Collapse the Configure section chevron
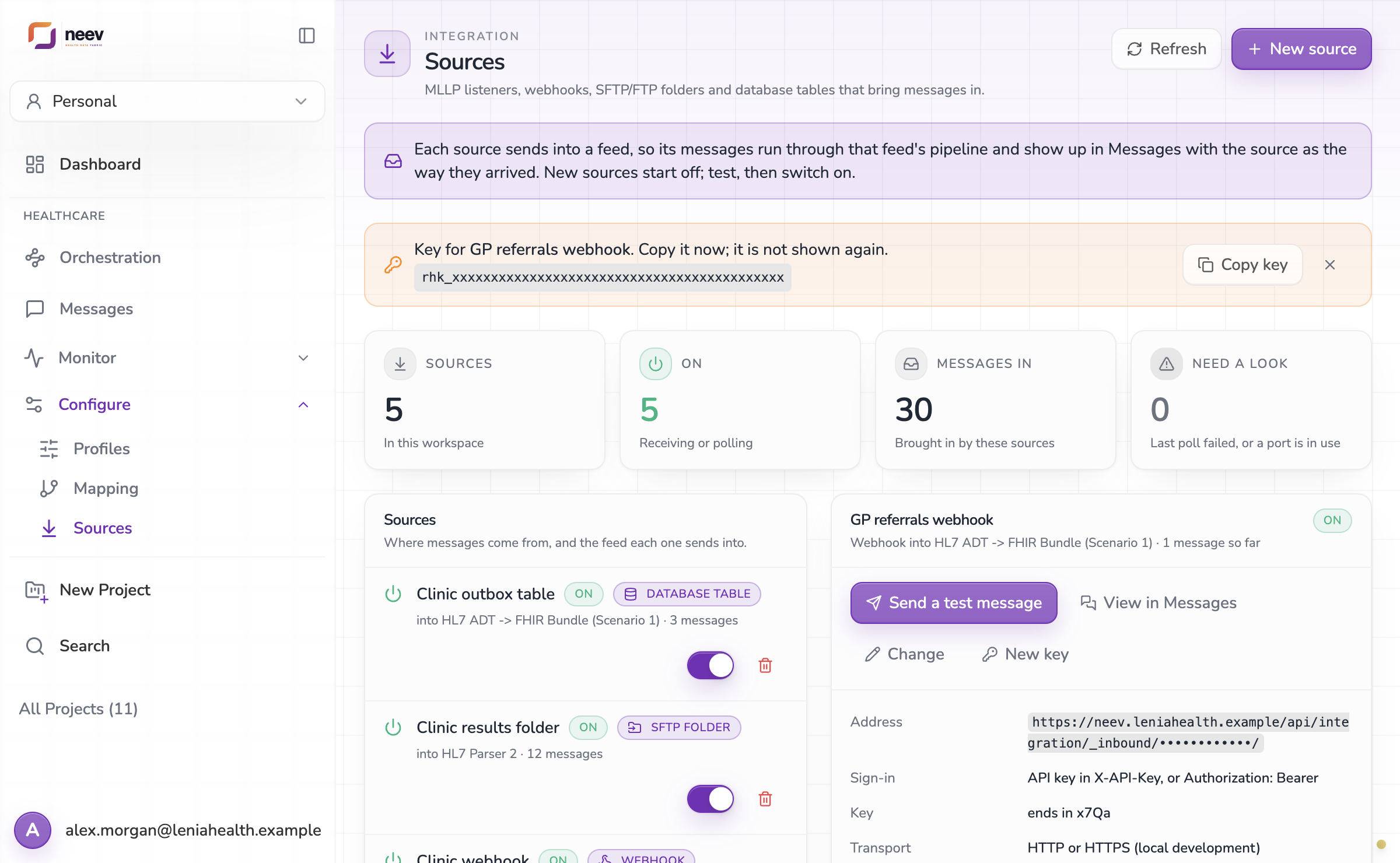1400x863 pixels. tap(303, 405)
